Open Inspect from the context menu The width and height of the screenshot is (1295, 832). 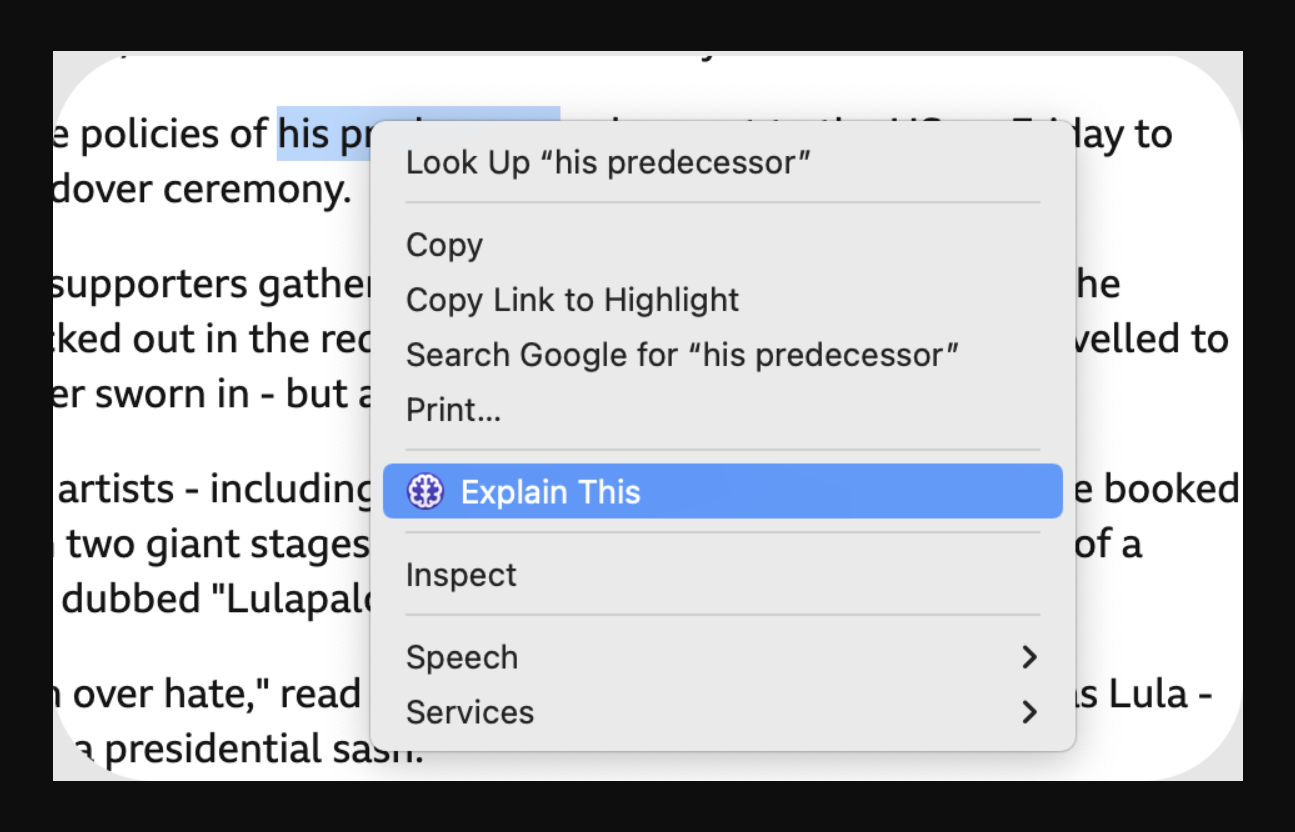click(x=461, y=575)
